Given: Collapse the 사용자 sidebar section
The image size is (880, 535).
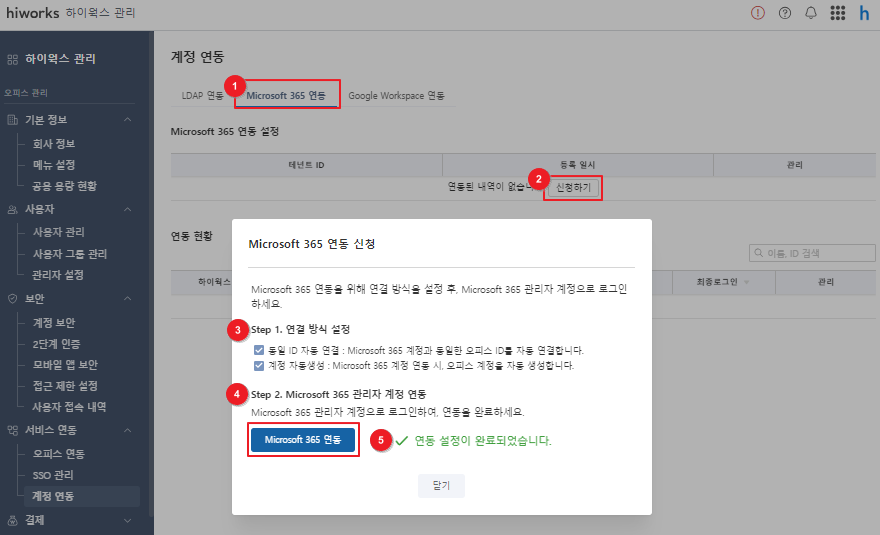Looking at the screenshot, I should pos(127,209).
